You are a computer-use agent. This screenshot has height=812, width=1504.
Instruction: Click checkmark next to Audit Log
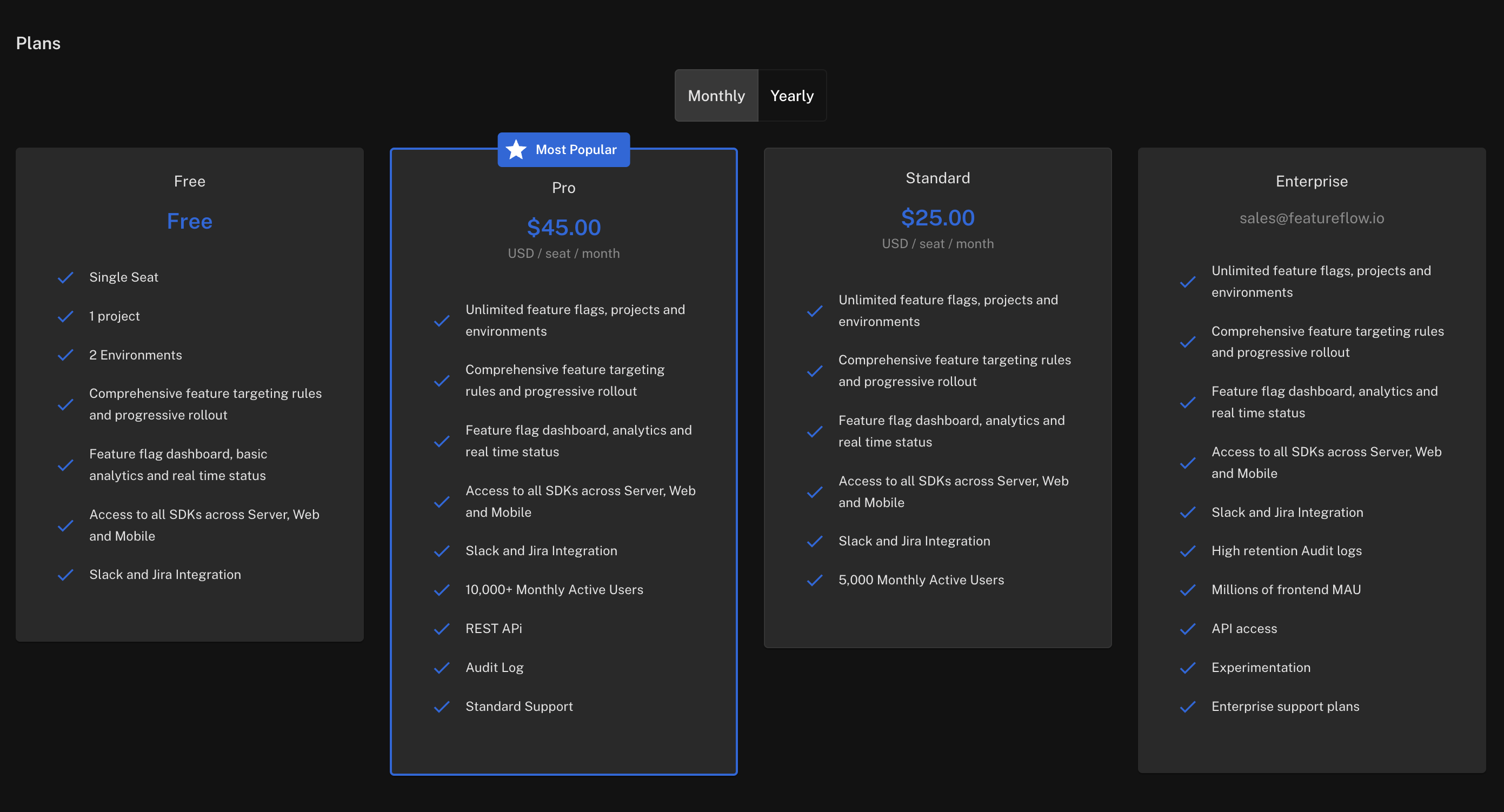pyautogui.click(x=442, y=668)
